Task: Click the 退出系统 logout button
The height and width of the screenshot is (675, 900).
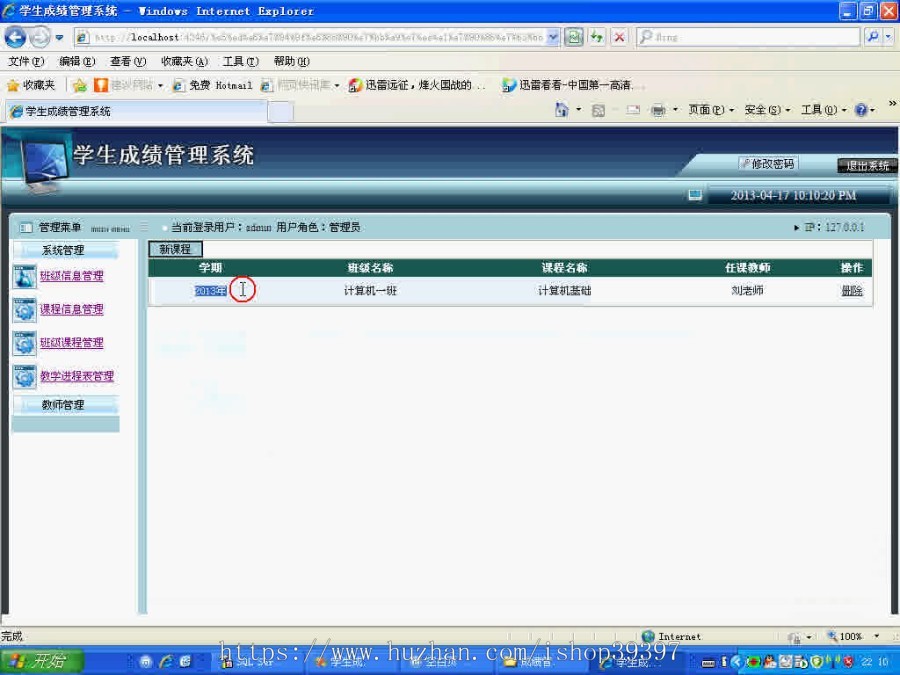Action: point(867,166)
